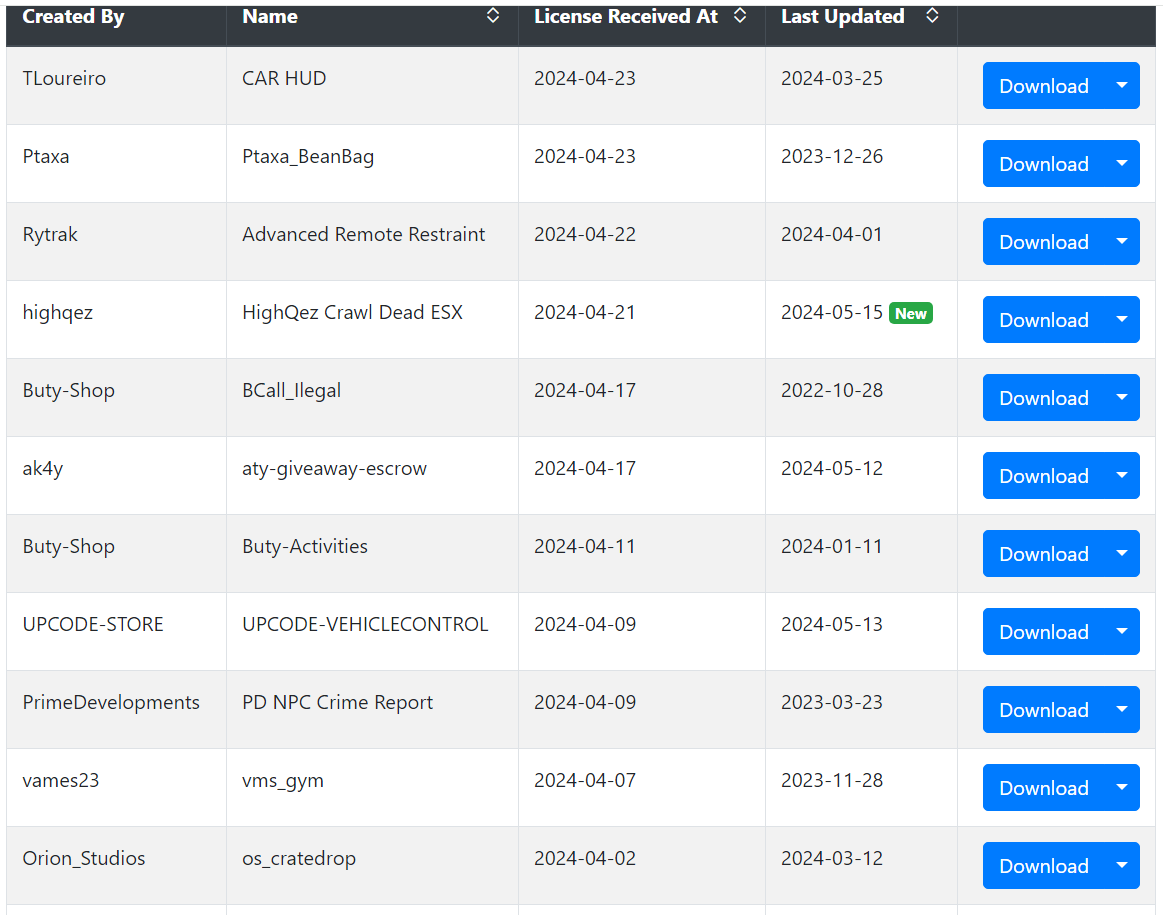Click Last Updated header text
Viewport: 1163px width, 915px height.
coord(843,16)
